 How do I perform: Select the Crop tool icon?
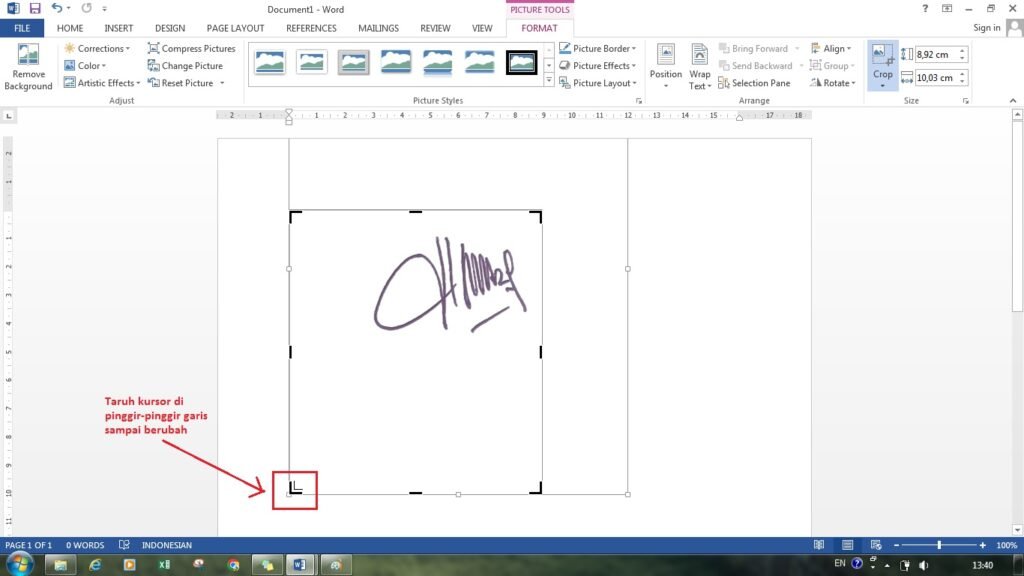(x=882, y=56)
